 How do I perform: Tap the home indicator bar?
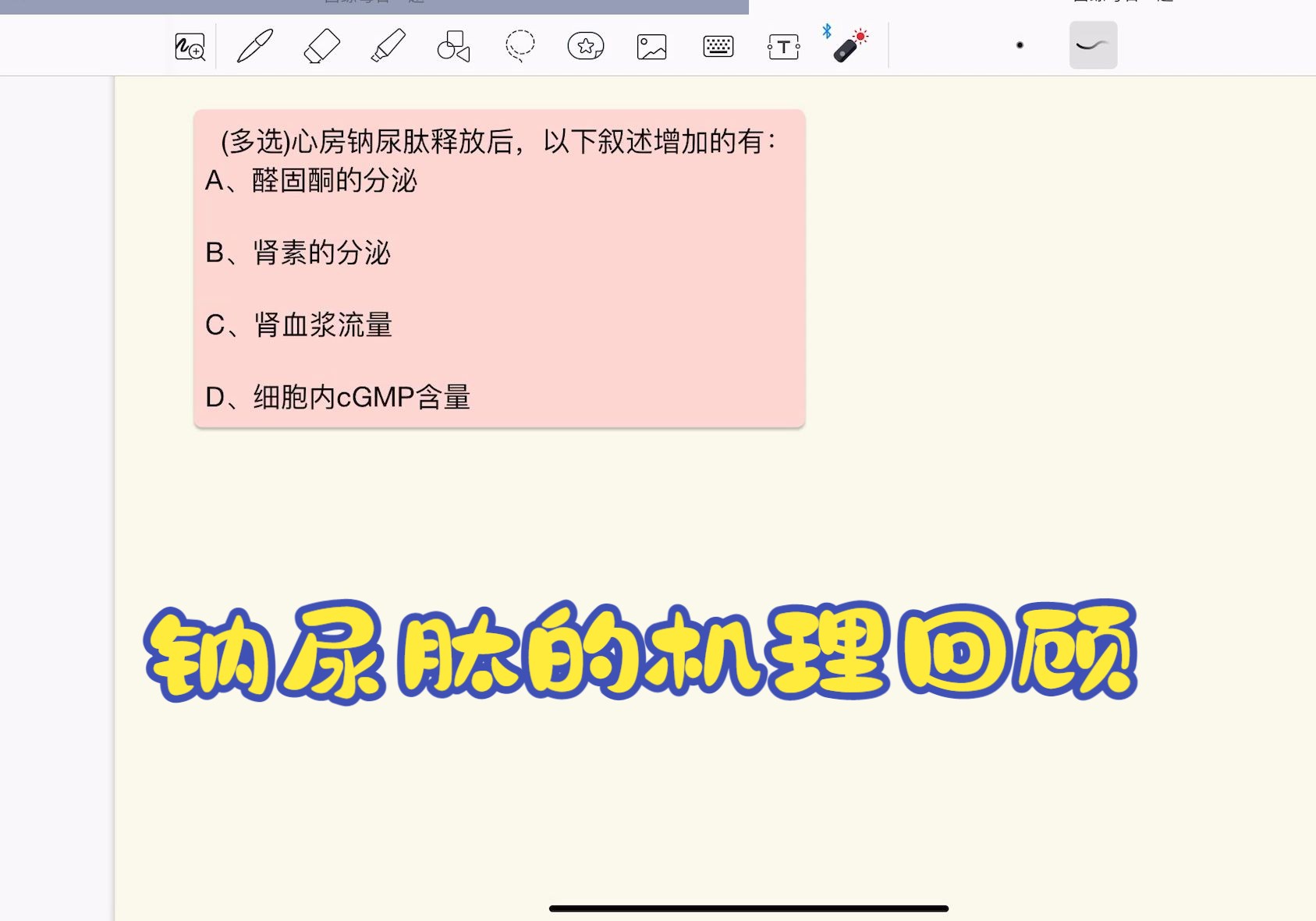pos(749,909)
